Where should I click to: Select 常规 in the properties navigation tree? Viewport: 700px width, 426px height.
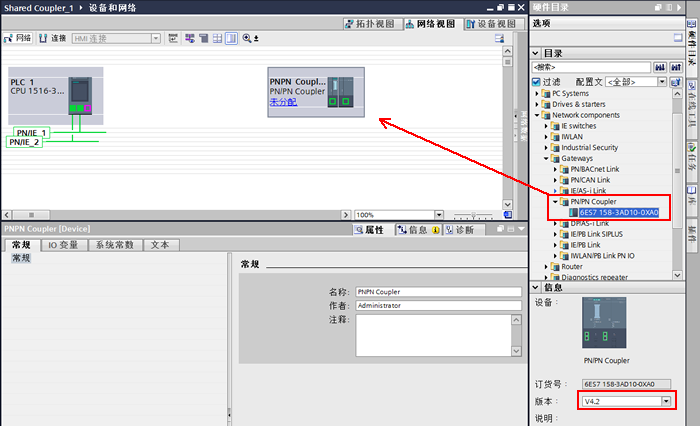(21, 258)
